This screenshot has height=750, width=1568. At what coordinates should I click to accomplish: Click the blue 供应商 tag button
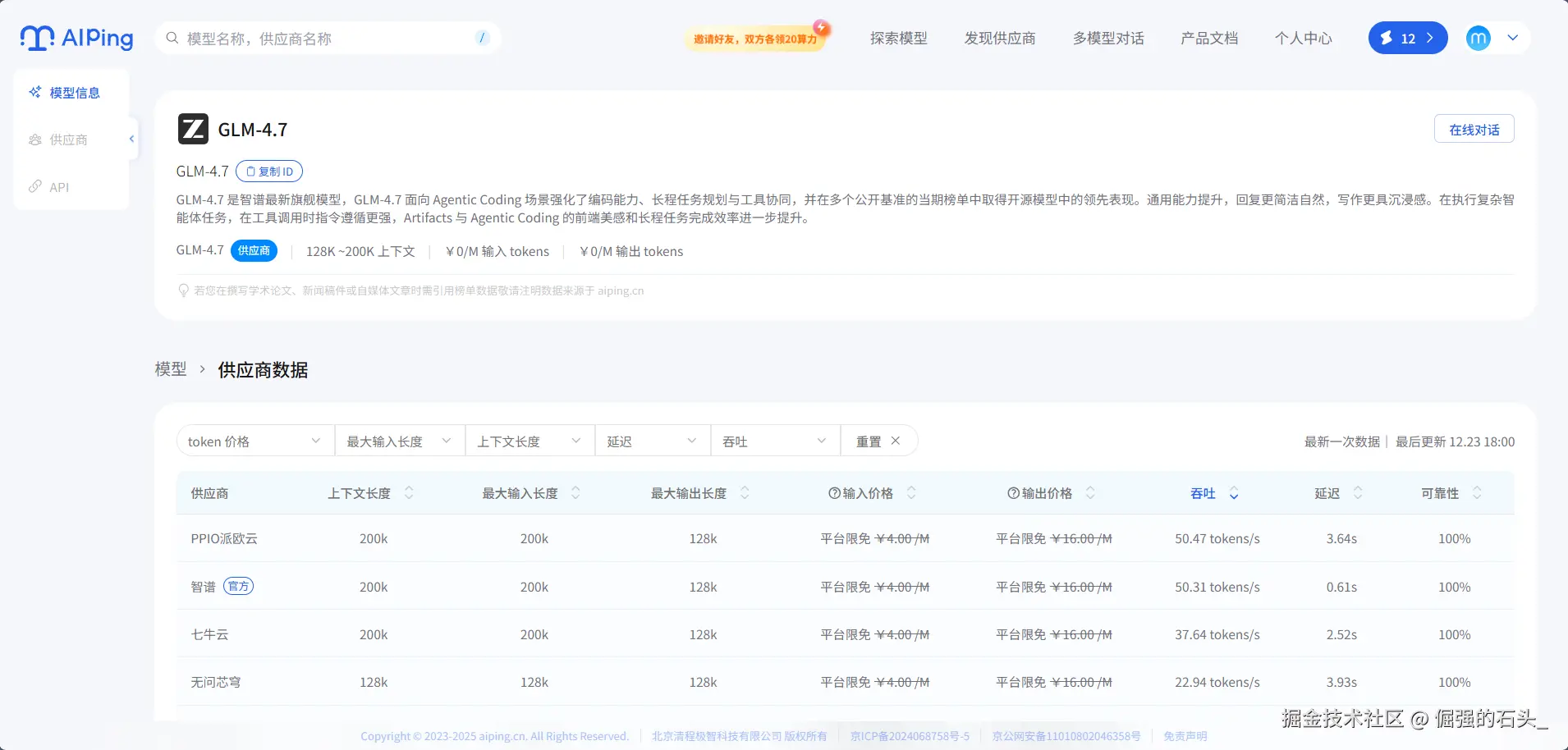pyautogui.click(x=254, y=250)
